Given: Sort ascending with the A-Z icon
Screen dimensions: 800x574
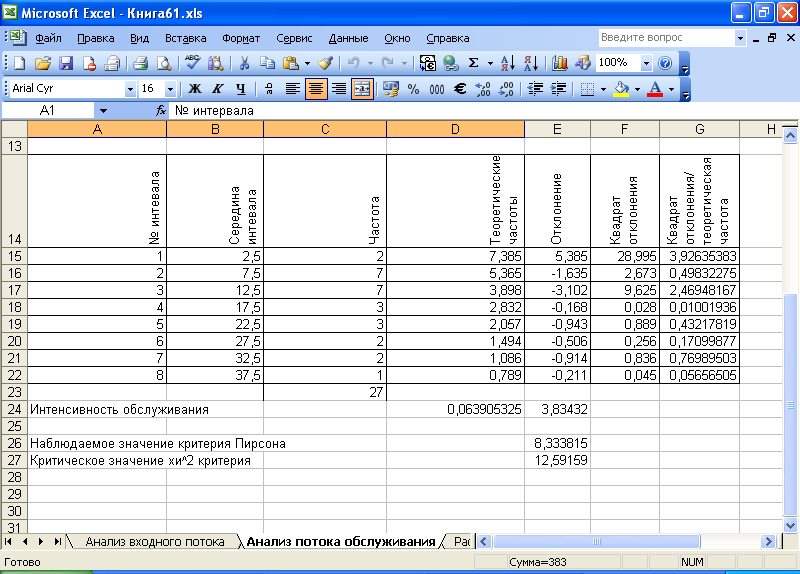Looking at the screenshot, I should [x=507, y=63].
